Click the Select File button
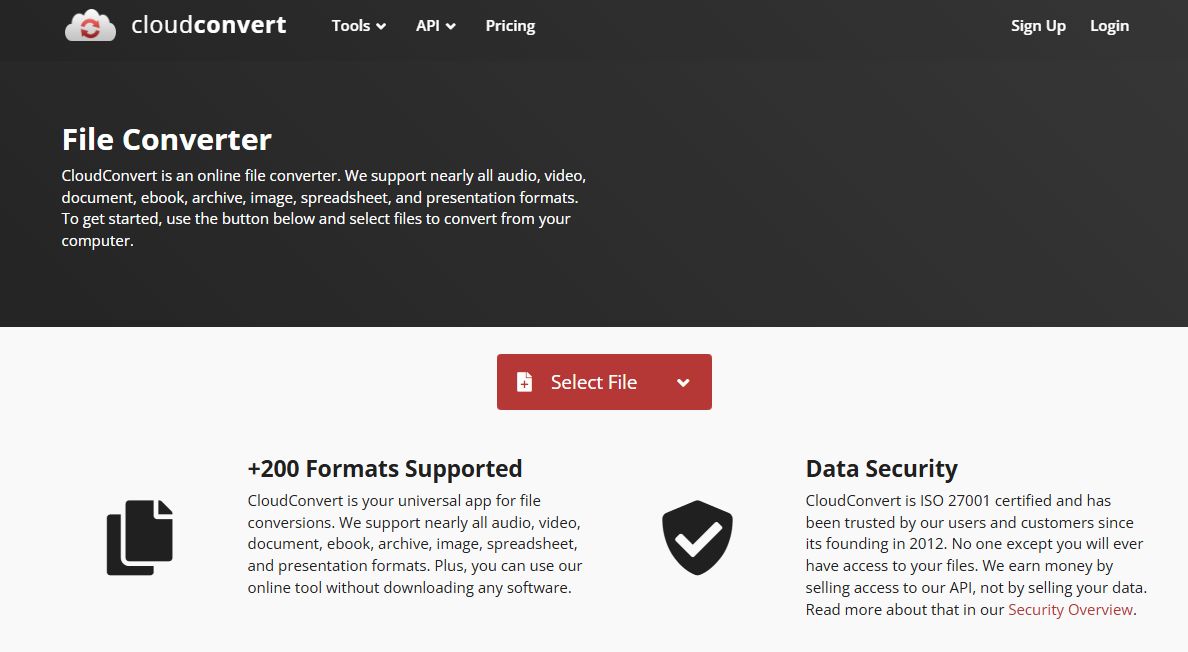The width and height of the screenshot is (1188, 652). point(604,382)
